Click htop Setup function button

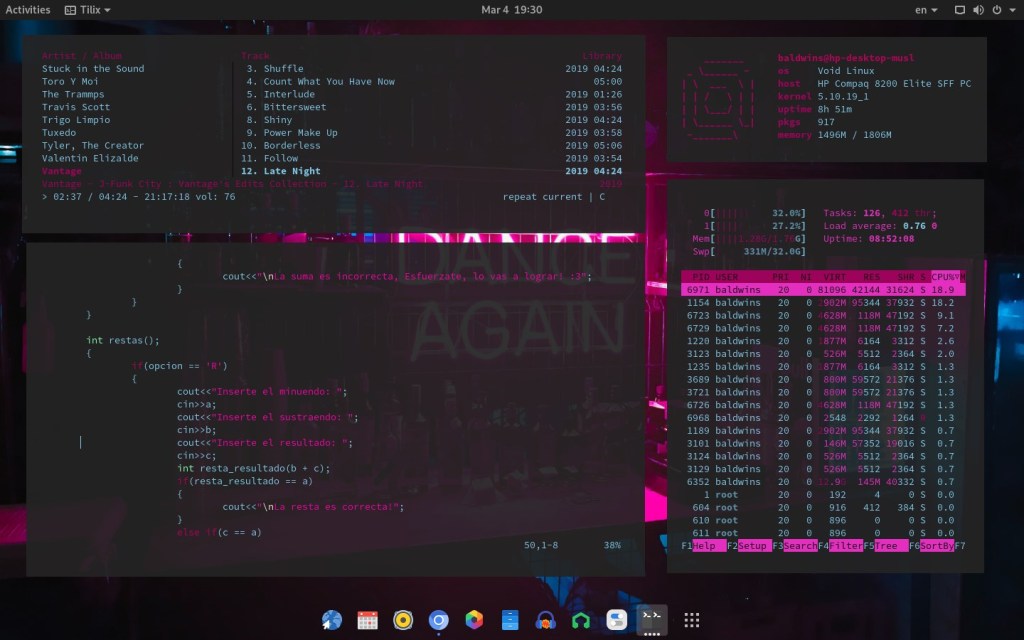coord(751,546)
